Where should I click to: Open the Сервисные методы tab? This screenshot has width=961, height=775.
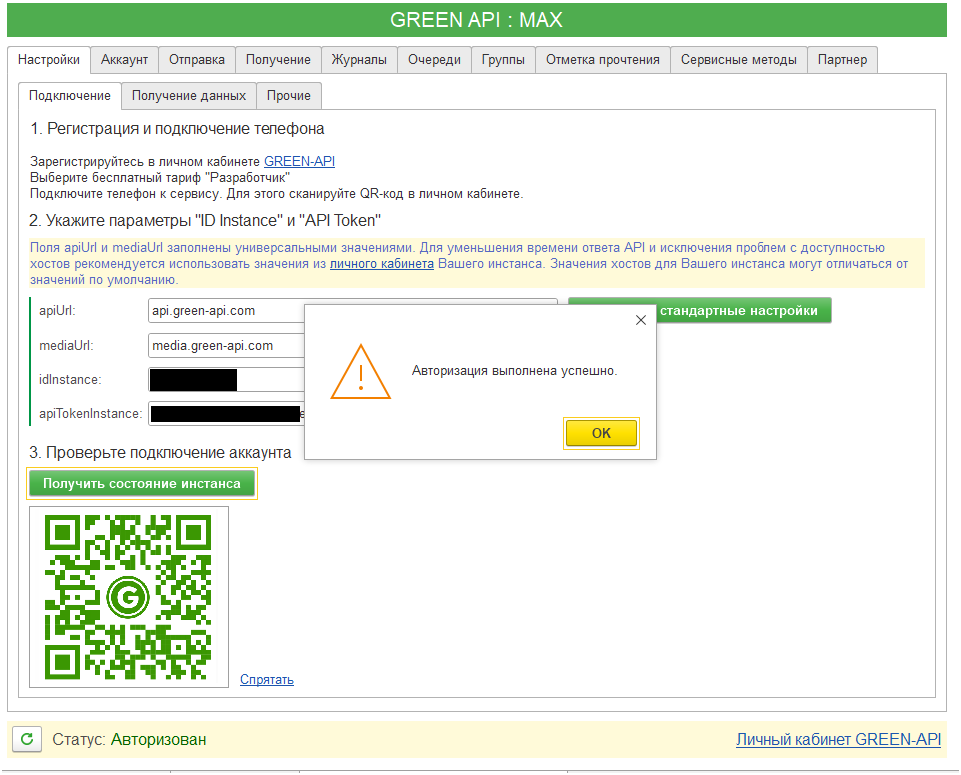coord(738,60)
